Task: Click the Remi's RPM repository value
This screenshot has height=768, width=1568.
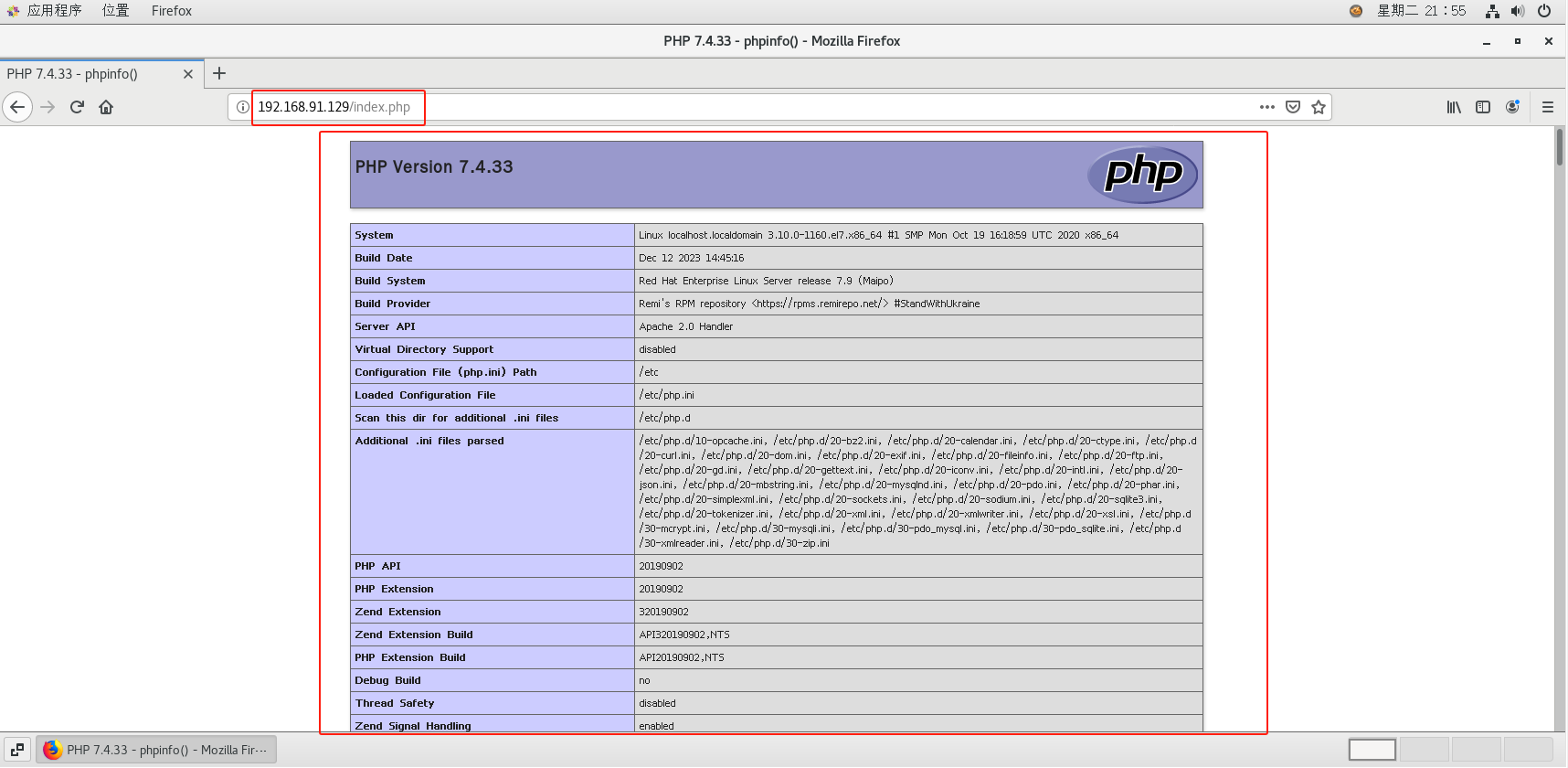Action: pos(810,304)
